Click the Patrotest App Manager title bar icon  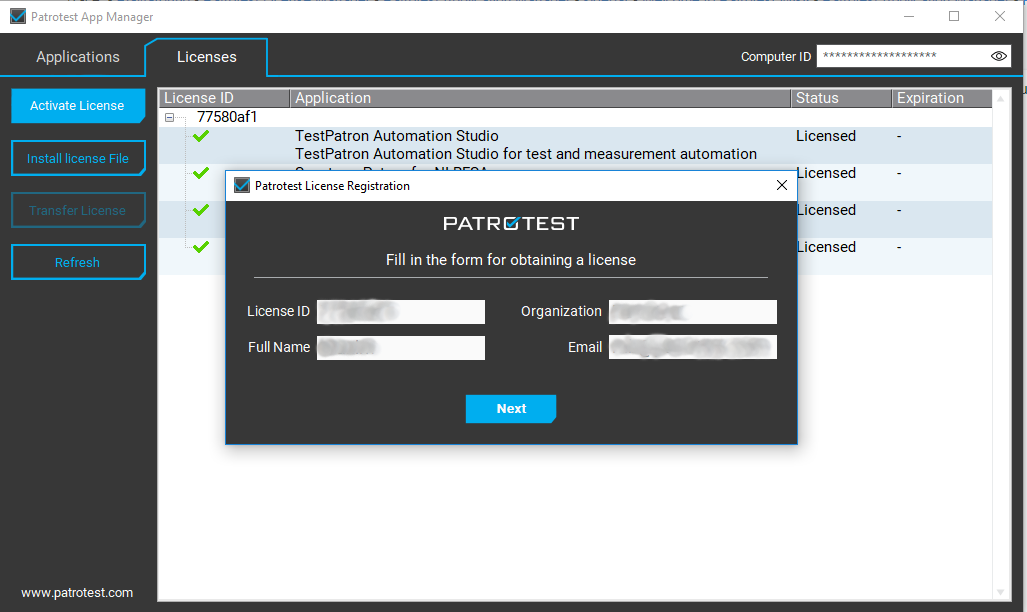tap(17, 17)
